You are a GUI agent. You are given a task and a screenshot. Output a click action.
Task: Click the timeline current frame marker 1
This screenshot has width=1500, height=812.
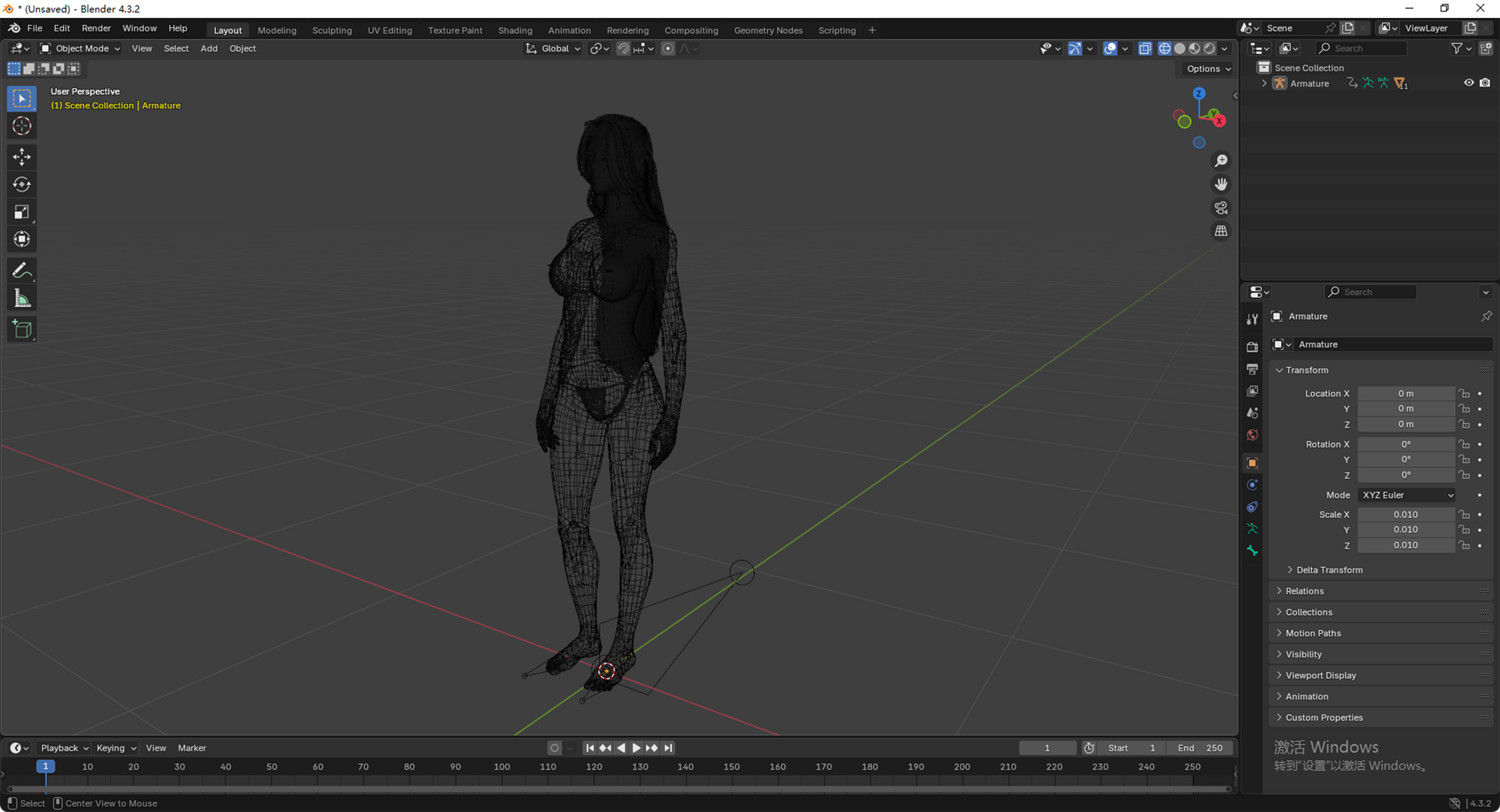(45, 767)
